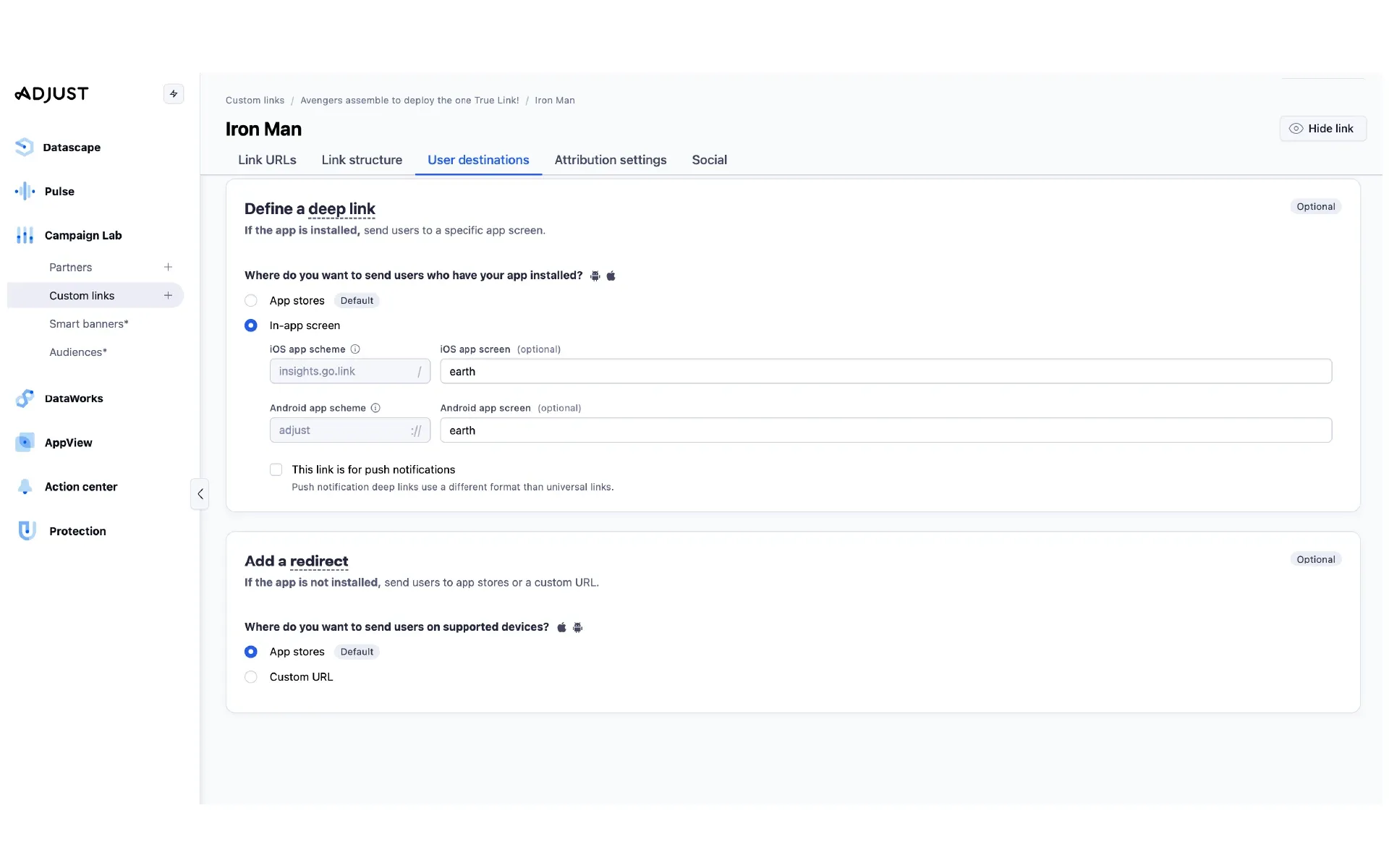Open AppView from the left sidebar
Viewport: 1389px width, 868px height.
[x=26, y=442]
